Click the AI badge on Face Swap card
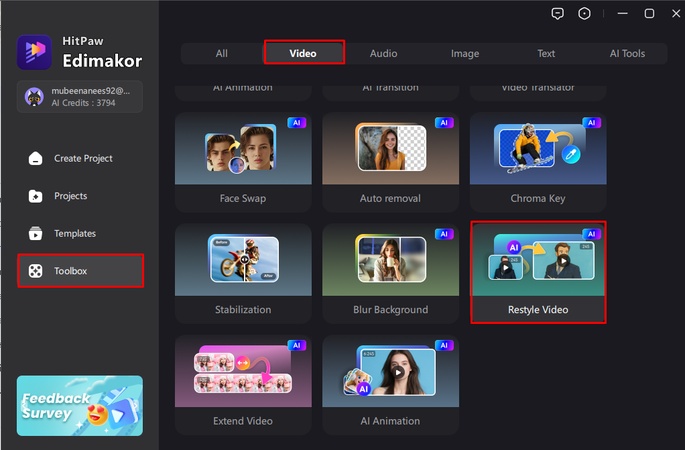 tap(297, 123)
